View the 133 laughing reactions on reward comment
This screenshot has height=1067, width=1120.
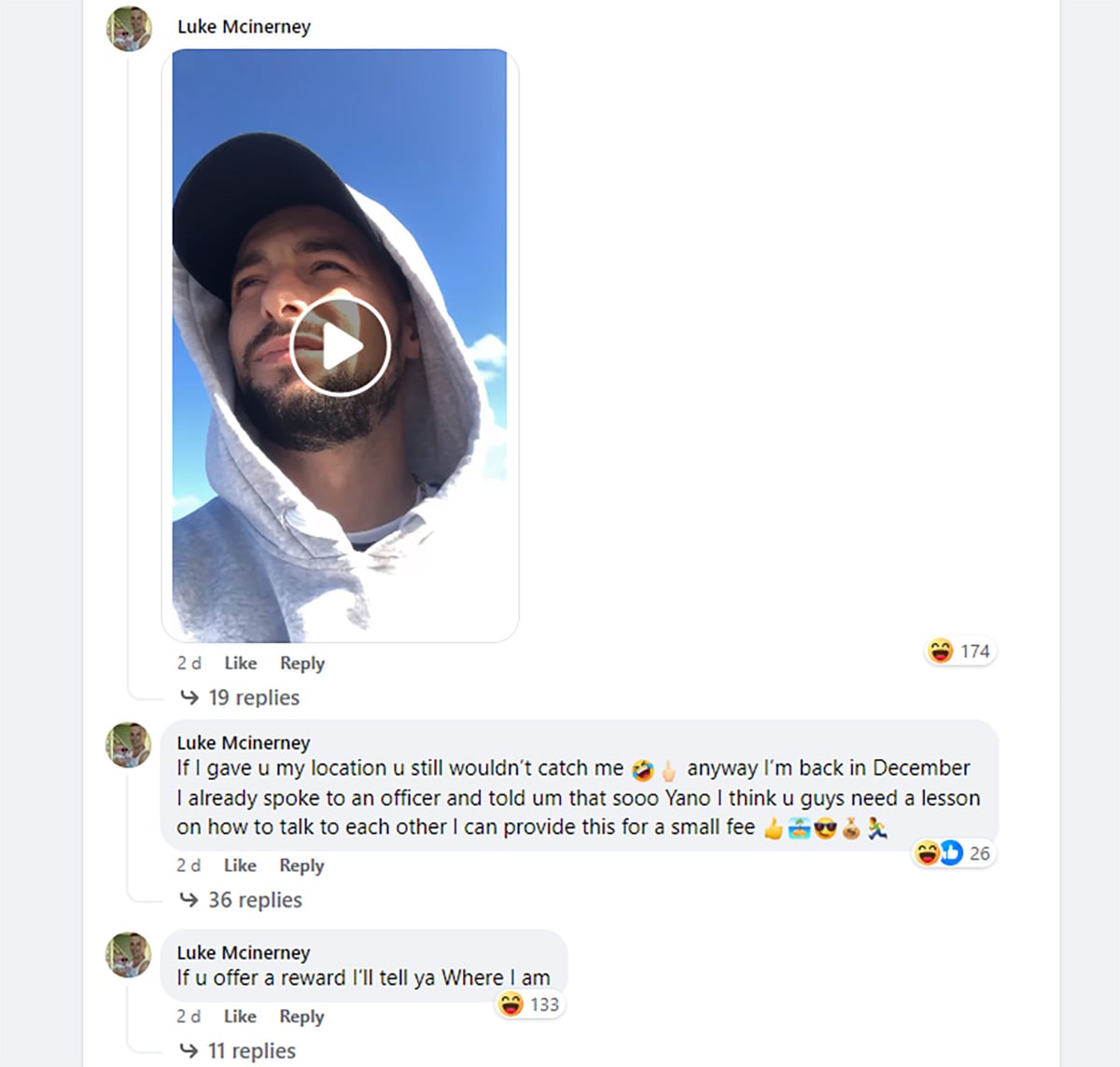(x=529, y=1004)
